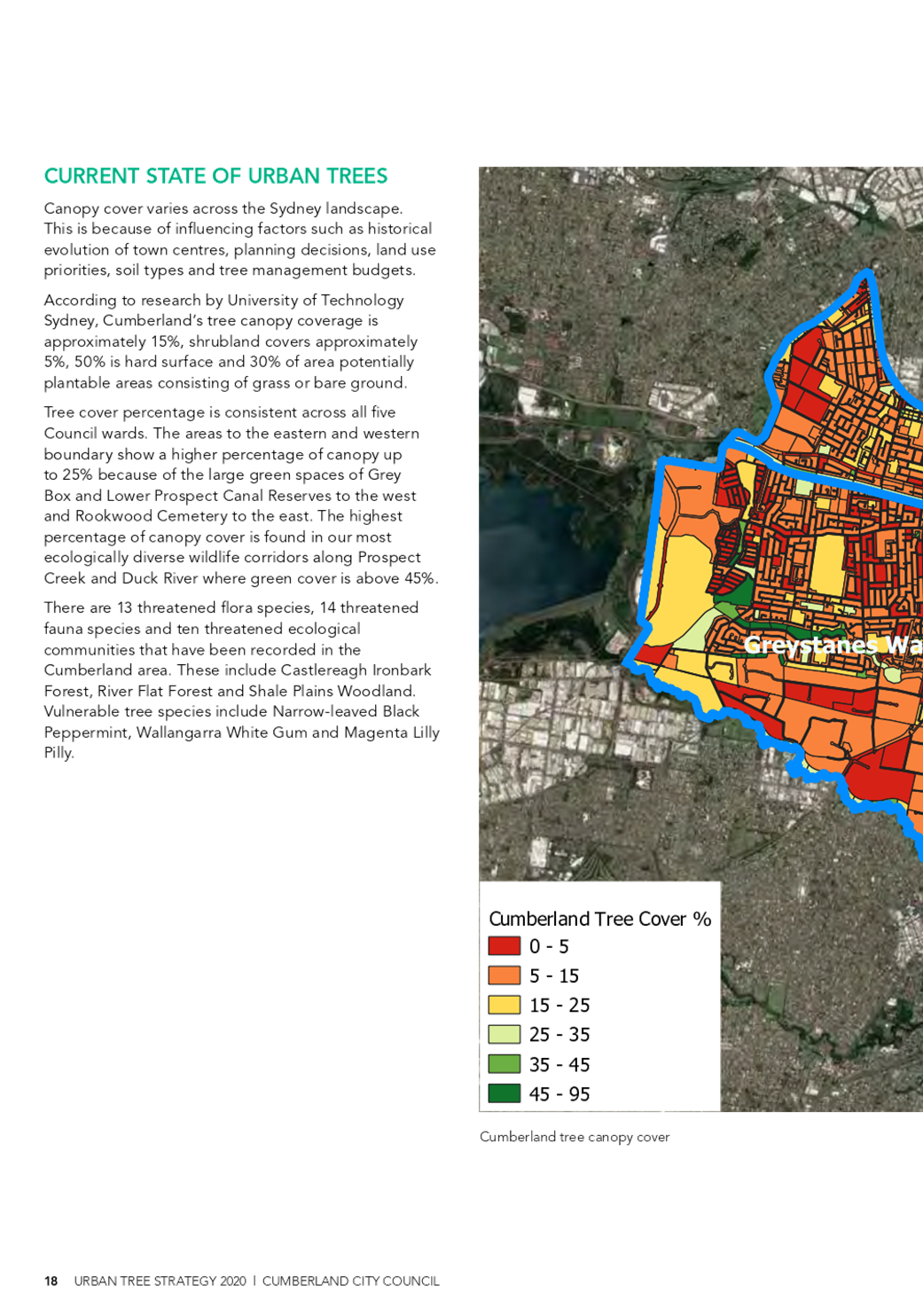Screen dimensions: 923x1316
Task: Click the dark green 45 - 95 swatch
Action: (x=504, y=1093)
